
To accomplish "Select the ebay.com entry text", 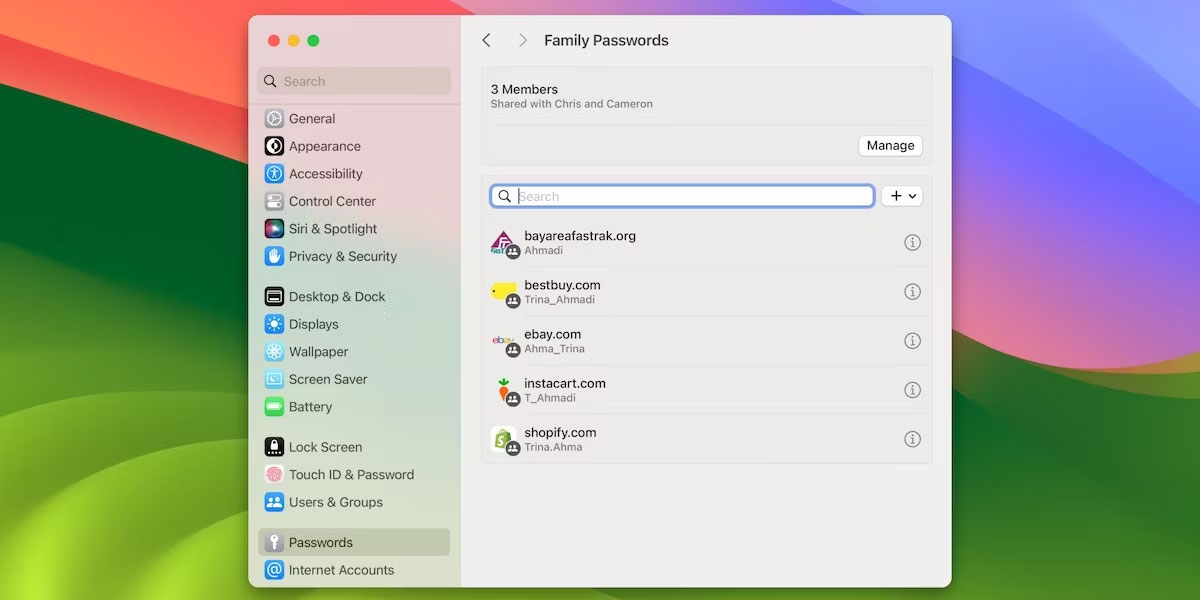I will 552,334.
